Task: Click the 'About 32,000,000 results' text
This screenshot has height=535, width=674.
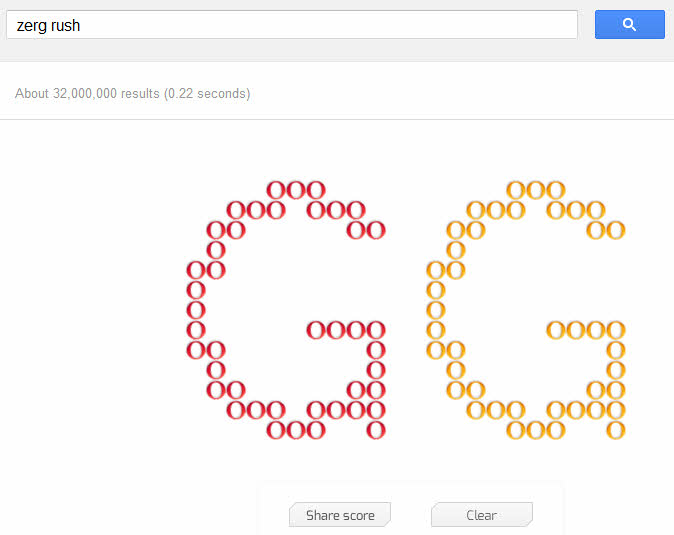Action: click(87, 93)
